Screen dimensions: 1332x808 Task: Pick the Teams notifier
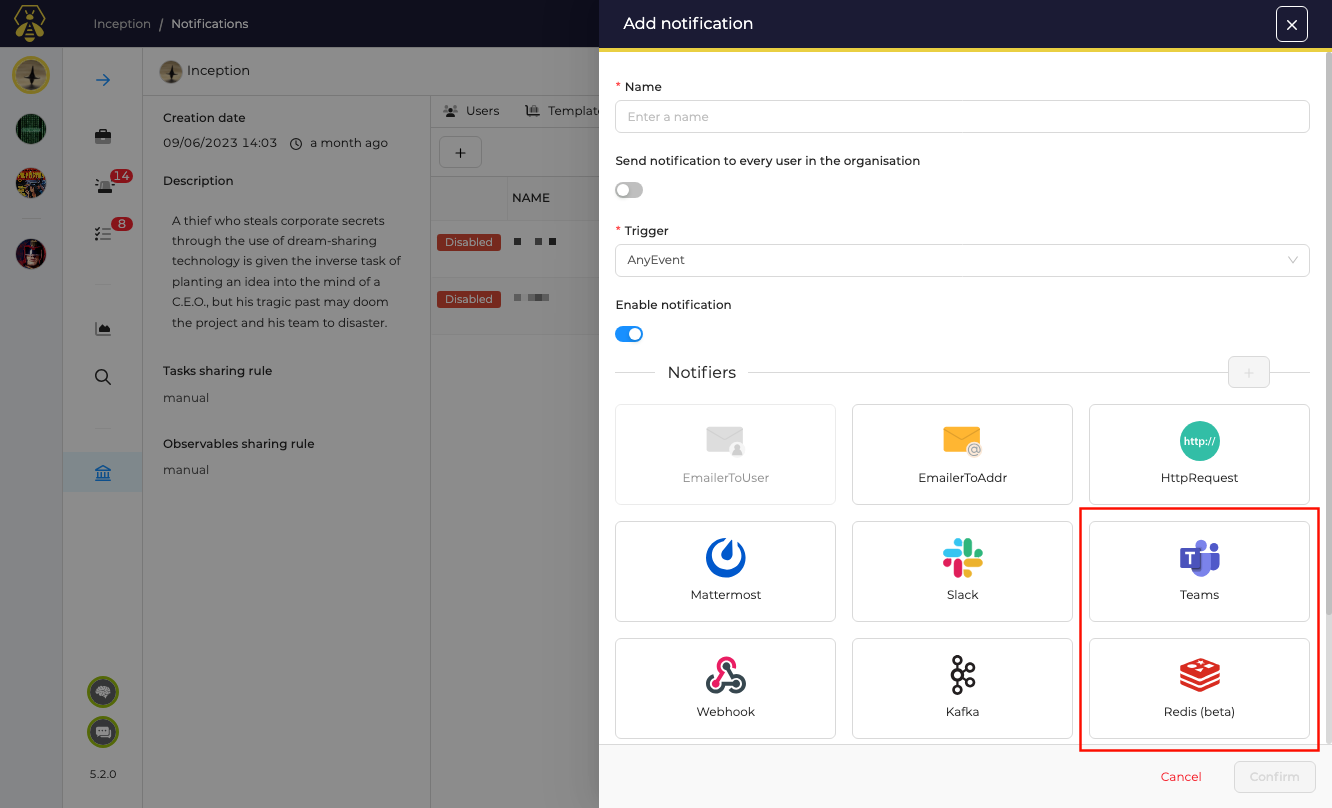[x=1199, y=571]
